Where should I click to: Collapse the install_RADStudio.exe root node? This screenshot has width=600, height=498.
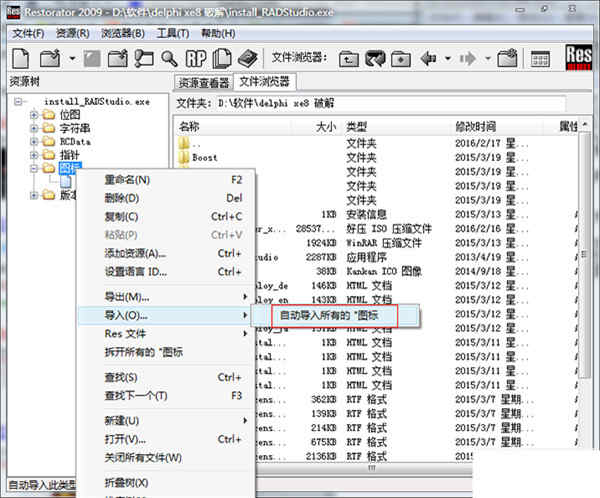pyautogui.click(x=18, y=101)
